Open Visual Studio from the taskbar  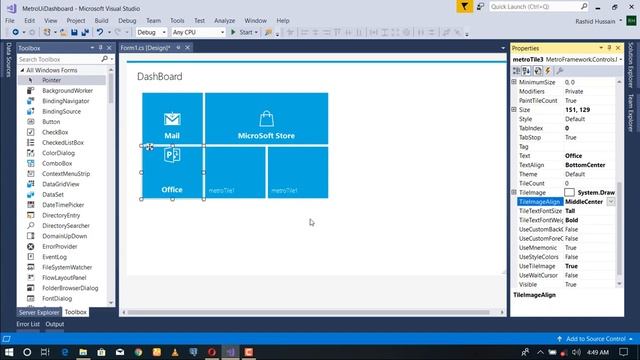pos(230,352)
